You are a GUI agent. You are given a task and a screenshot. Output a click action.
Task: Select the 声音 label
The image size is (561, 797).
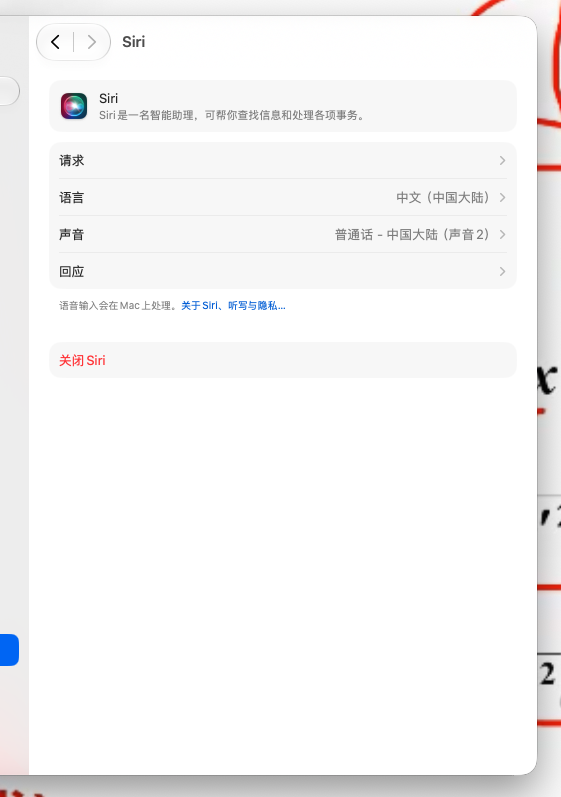(72, 234)
